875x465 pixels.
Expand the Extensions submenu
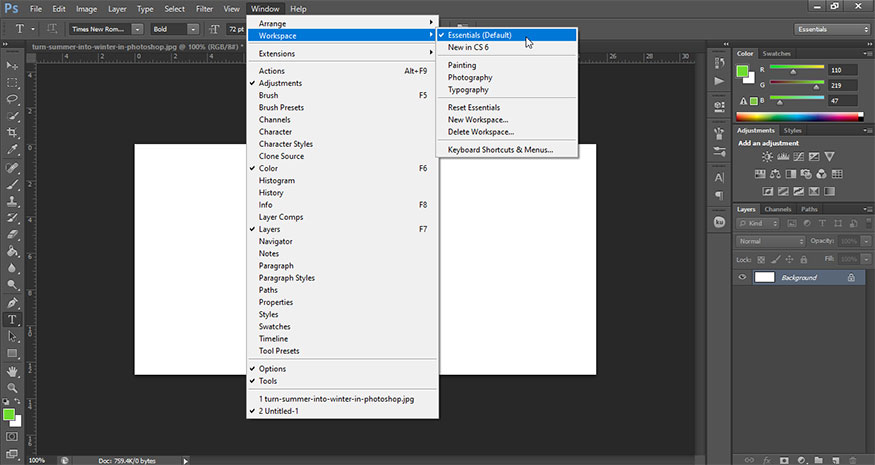click(343, 54)
